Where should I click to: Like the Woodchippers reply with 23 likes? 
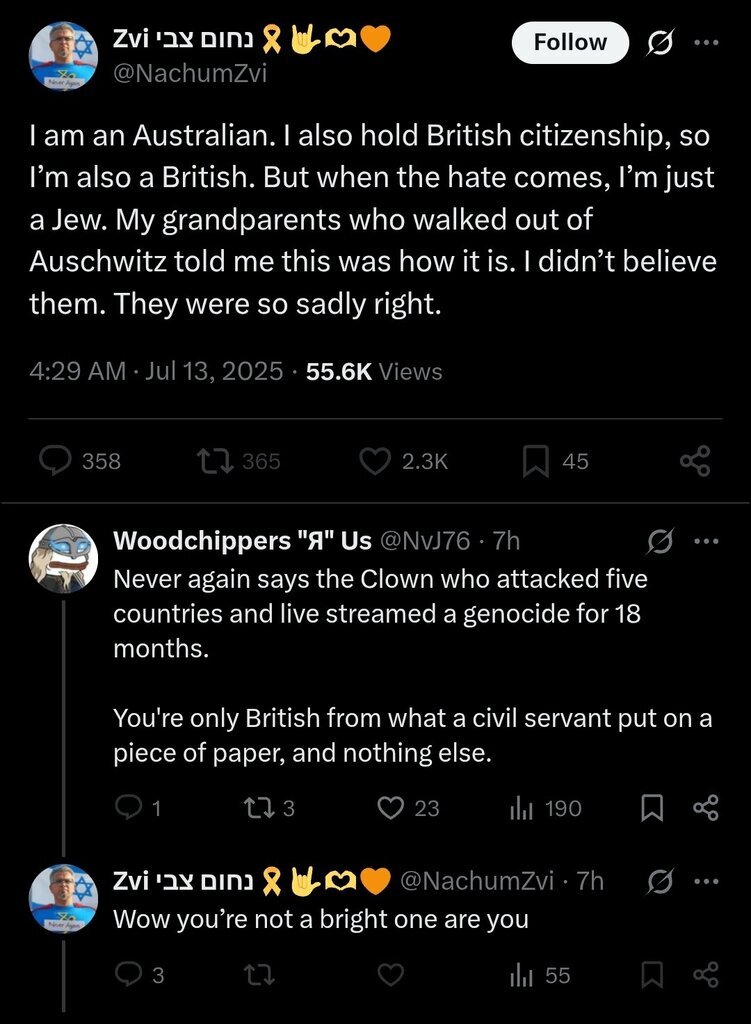tap(390, 808)
